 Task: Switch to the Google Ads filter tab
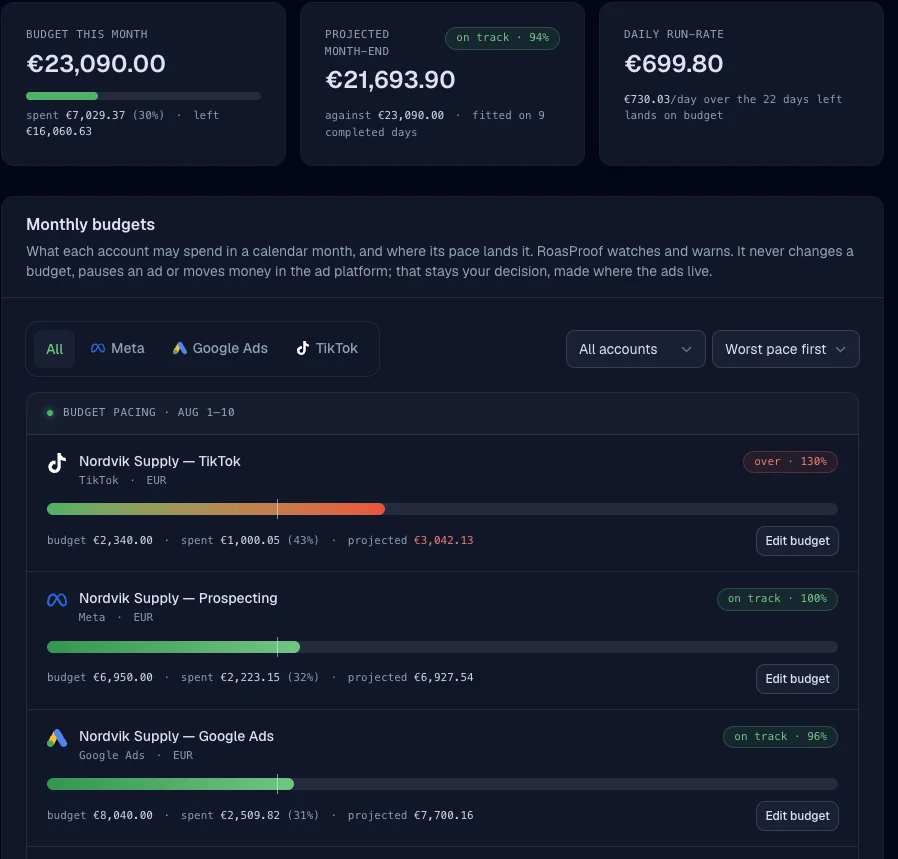(x=220, y=348)
